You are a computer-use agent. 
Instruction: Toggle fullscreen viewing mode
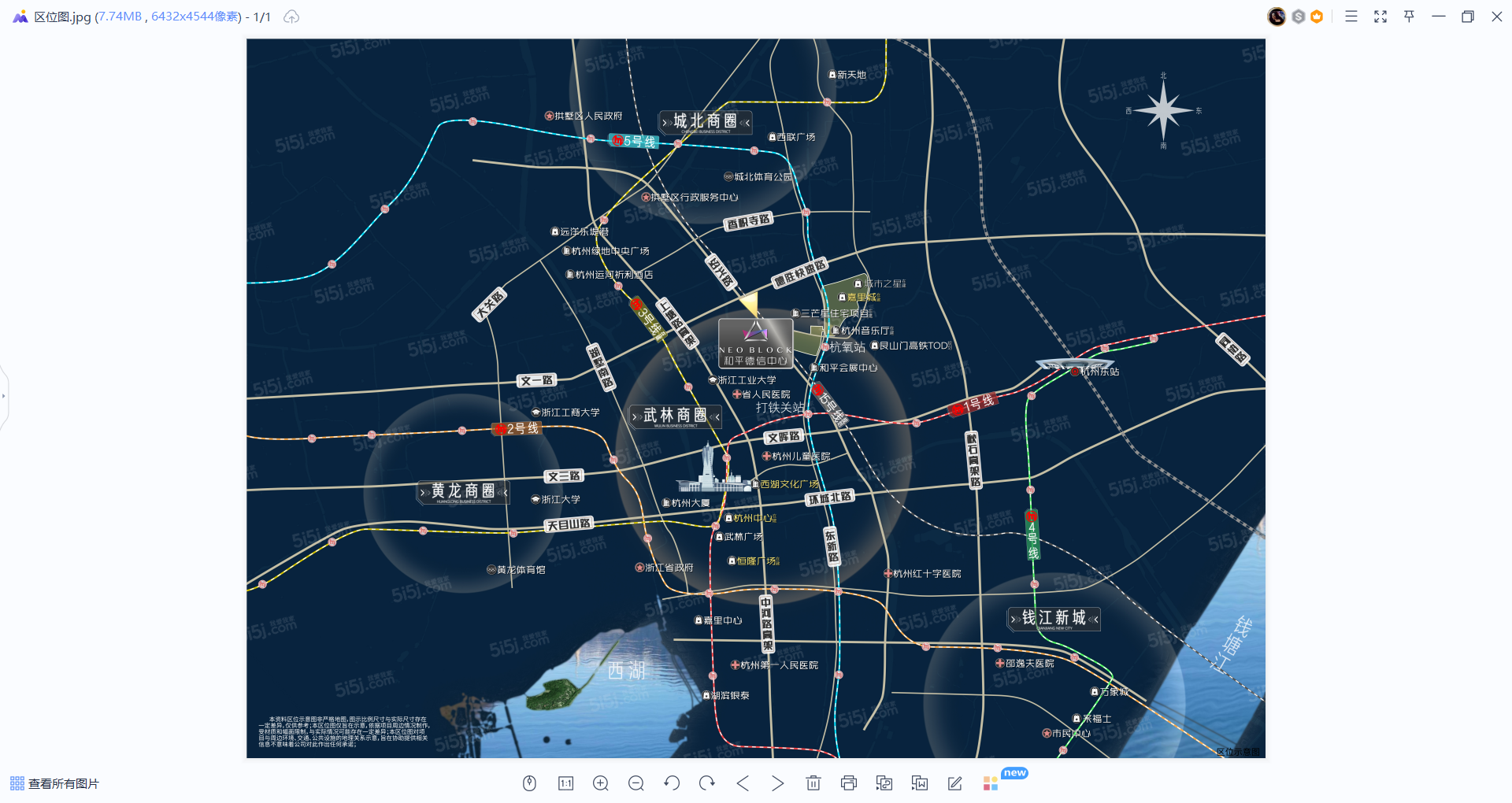(1380, 16)
